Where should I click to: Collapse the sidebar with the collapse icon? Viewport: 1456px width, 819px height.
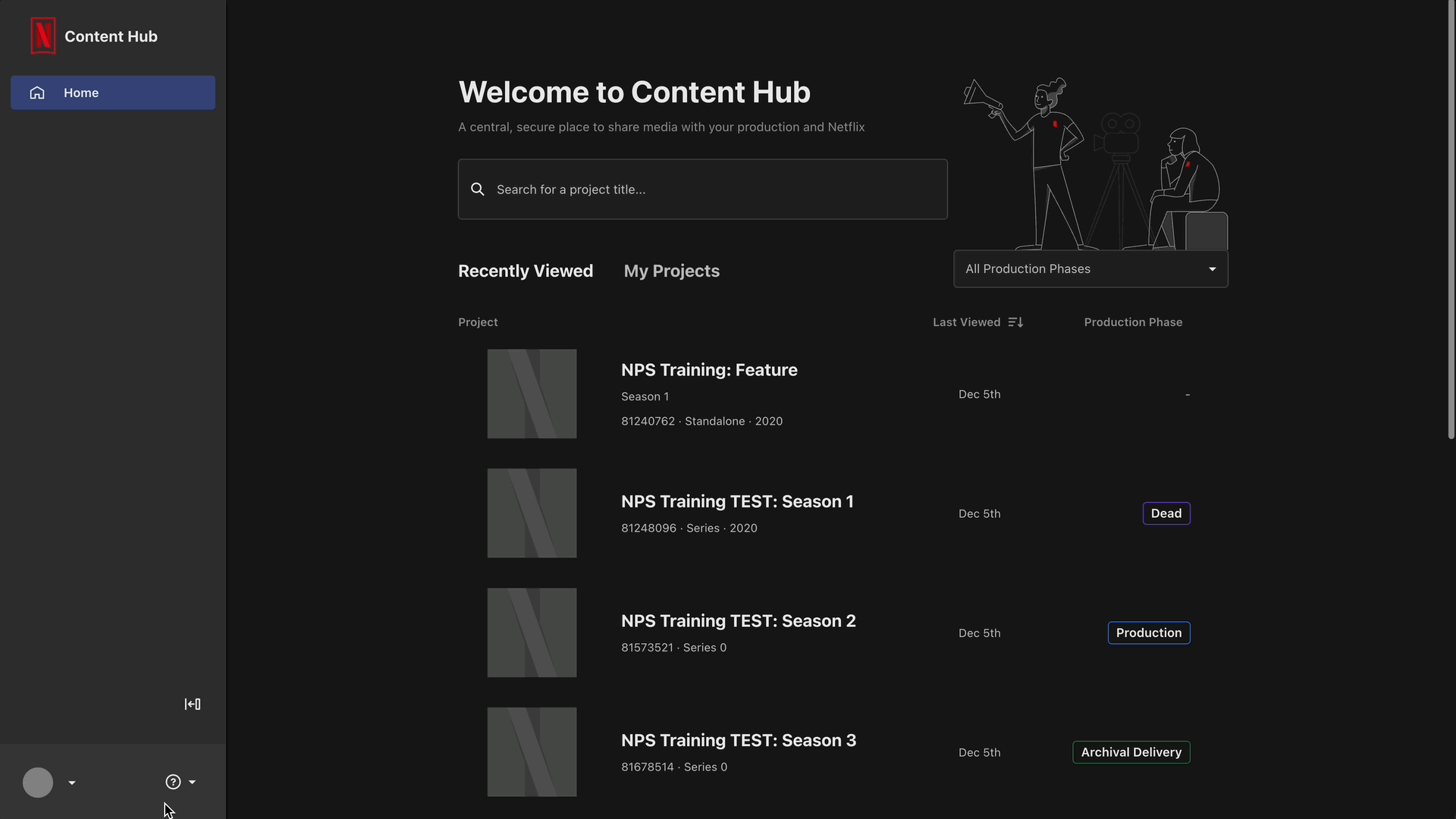pos(193,704)
